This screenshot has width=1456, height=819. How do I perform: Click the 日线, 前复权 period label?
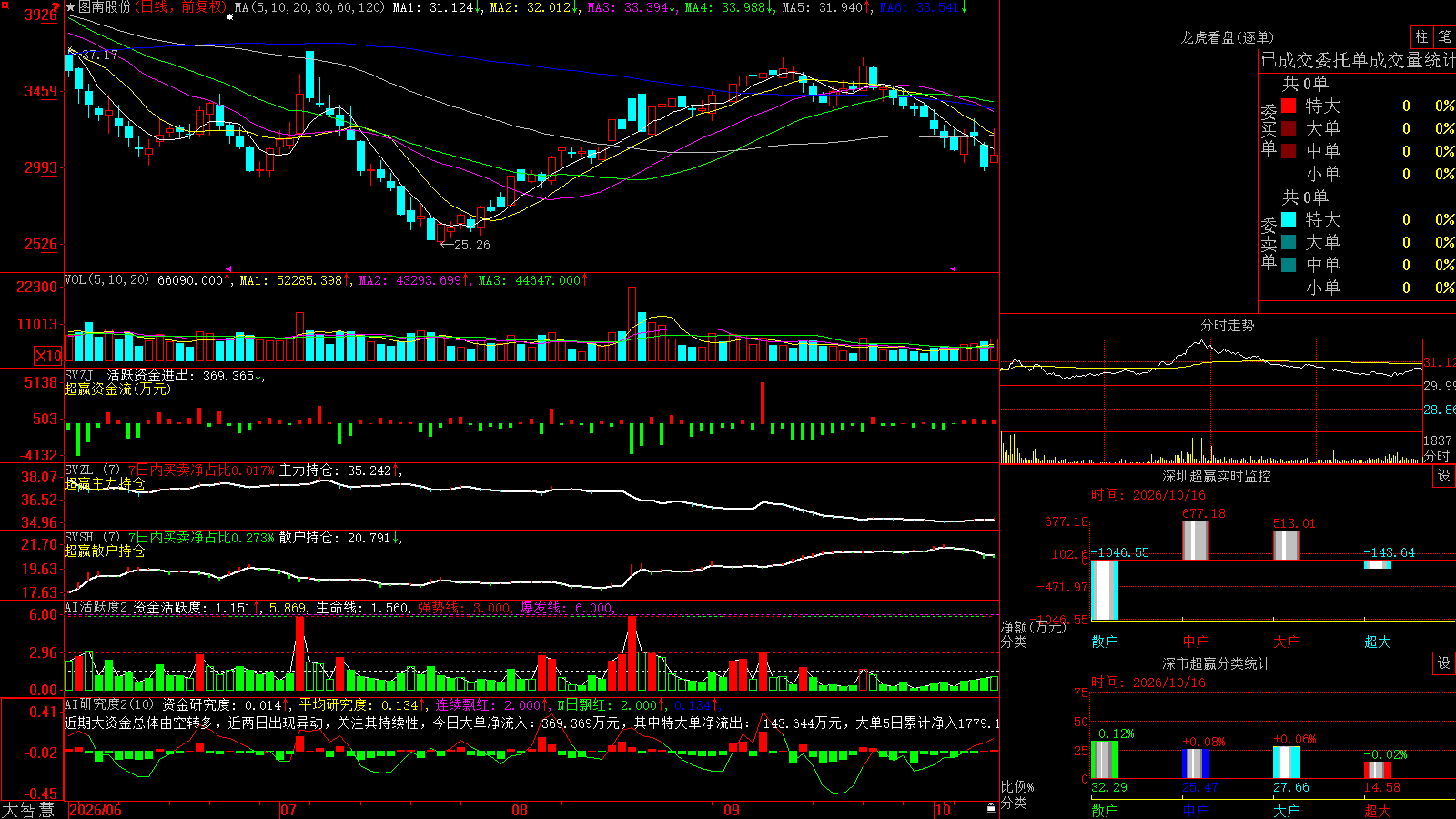tap(182, 7)
